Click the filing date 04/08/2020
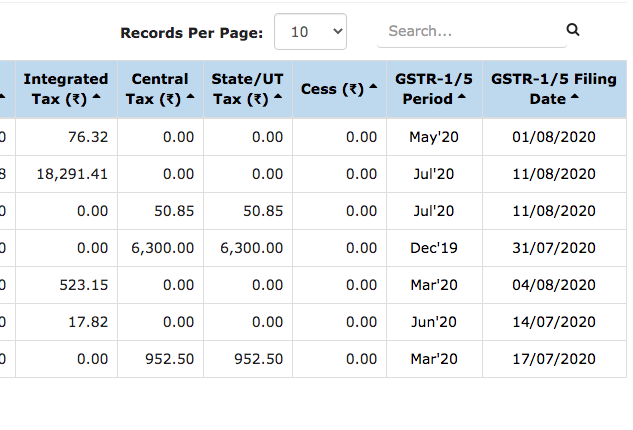Image resolution: width=633 pixels, height=430 pixels. point(554,285)
